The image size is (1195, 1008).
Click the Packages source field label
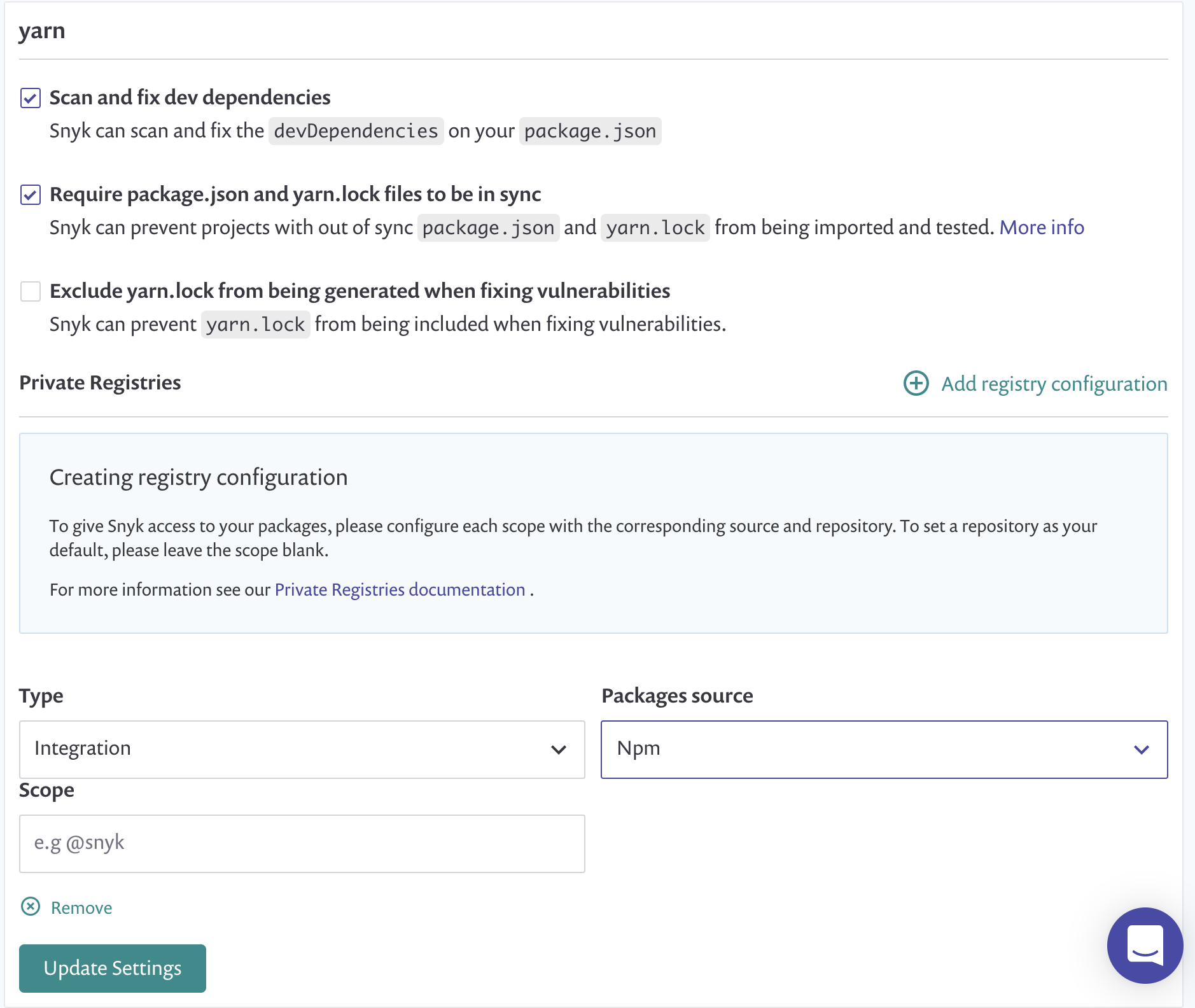[x=677, y=696]
